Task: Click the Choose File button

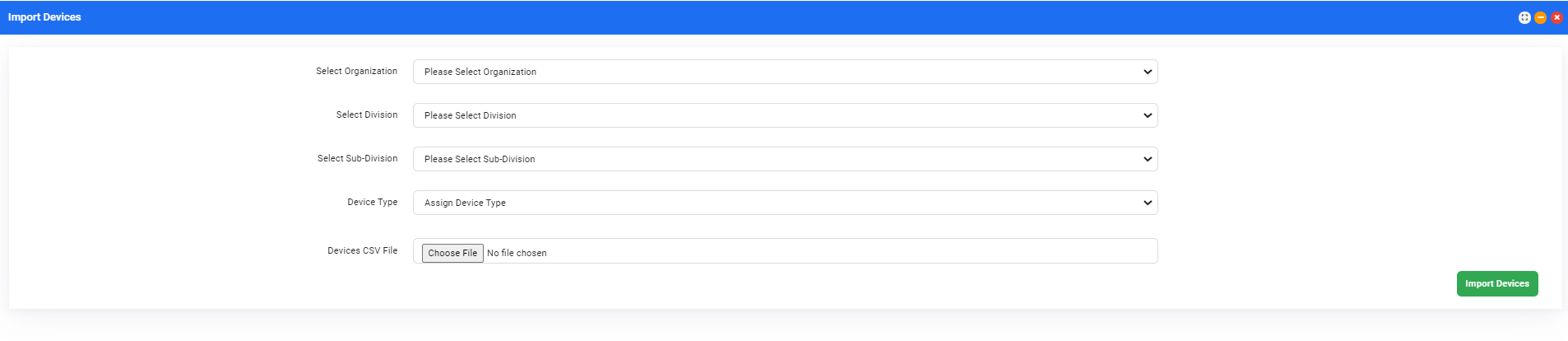Action: click(x=452, y=253)
